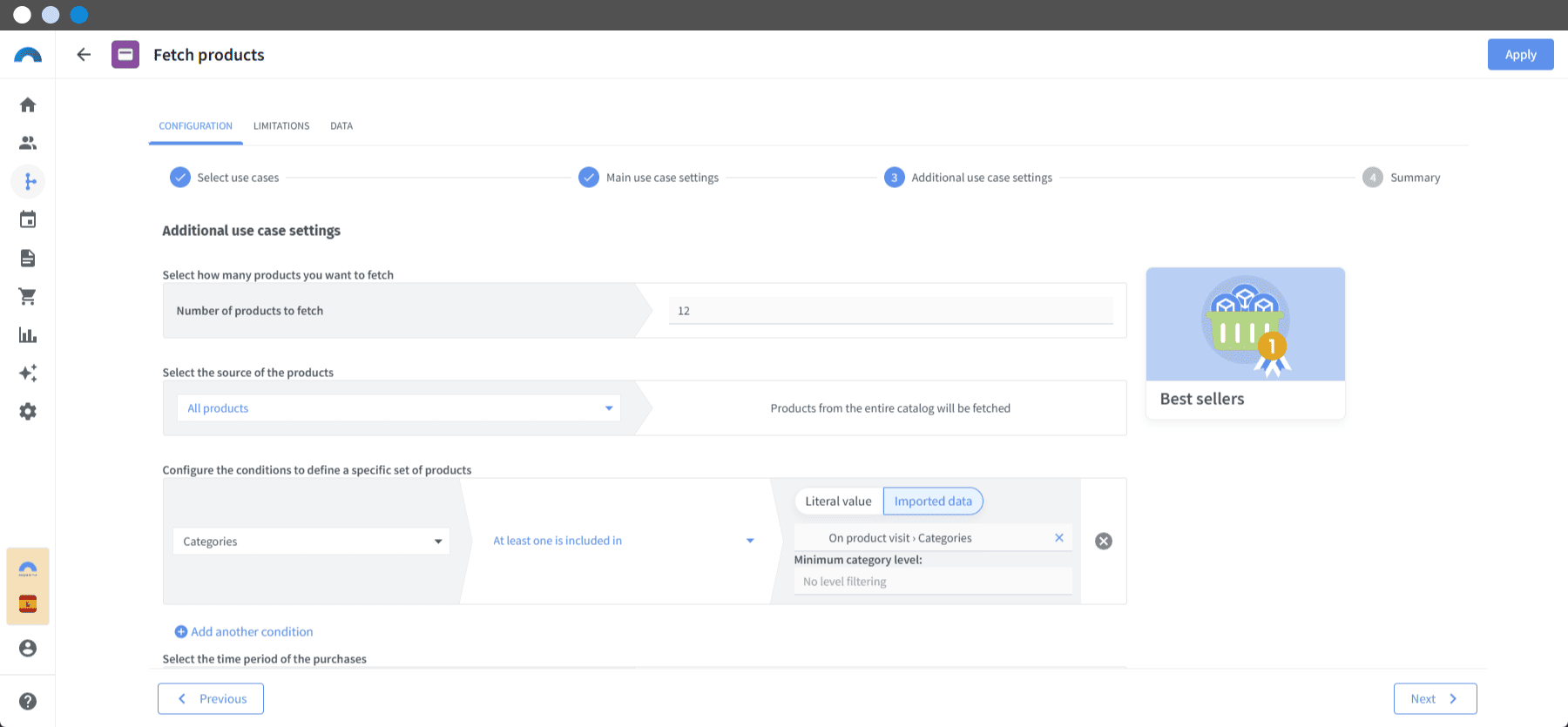1568x727 pixels.
Task: Open the Customers section in the sidebar
Action: [x=28, y=143]
